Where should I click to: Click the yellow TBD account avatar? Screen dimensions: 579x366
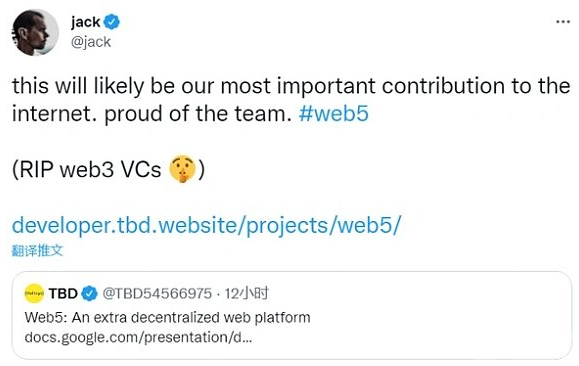click(34, 294)
